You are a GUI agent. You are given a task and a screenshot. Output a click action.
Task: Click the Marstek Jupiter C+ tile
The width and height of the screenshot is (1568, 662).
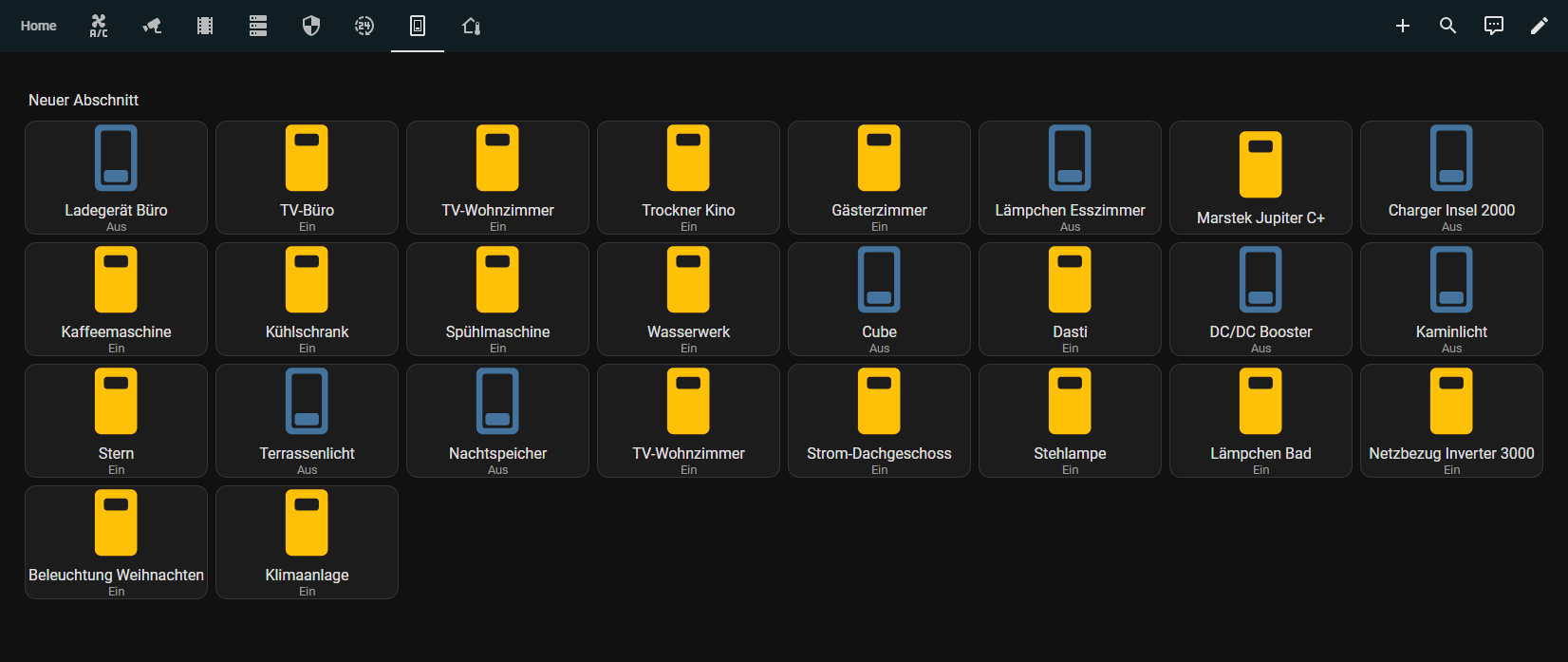click(x=1260, y=178)
